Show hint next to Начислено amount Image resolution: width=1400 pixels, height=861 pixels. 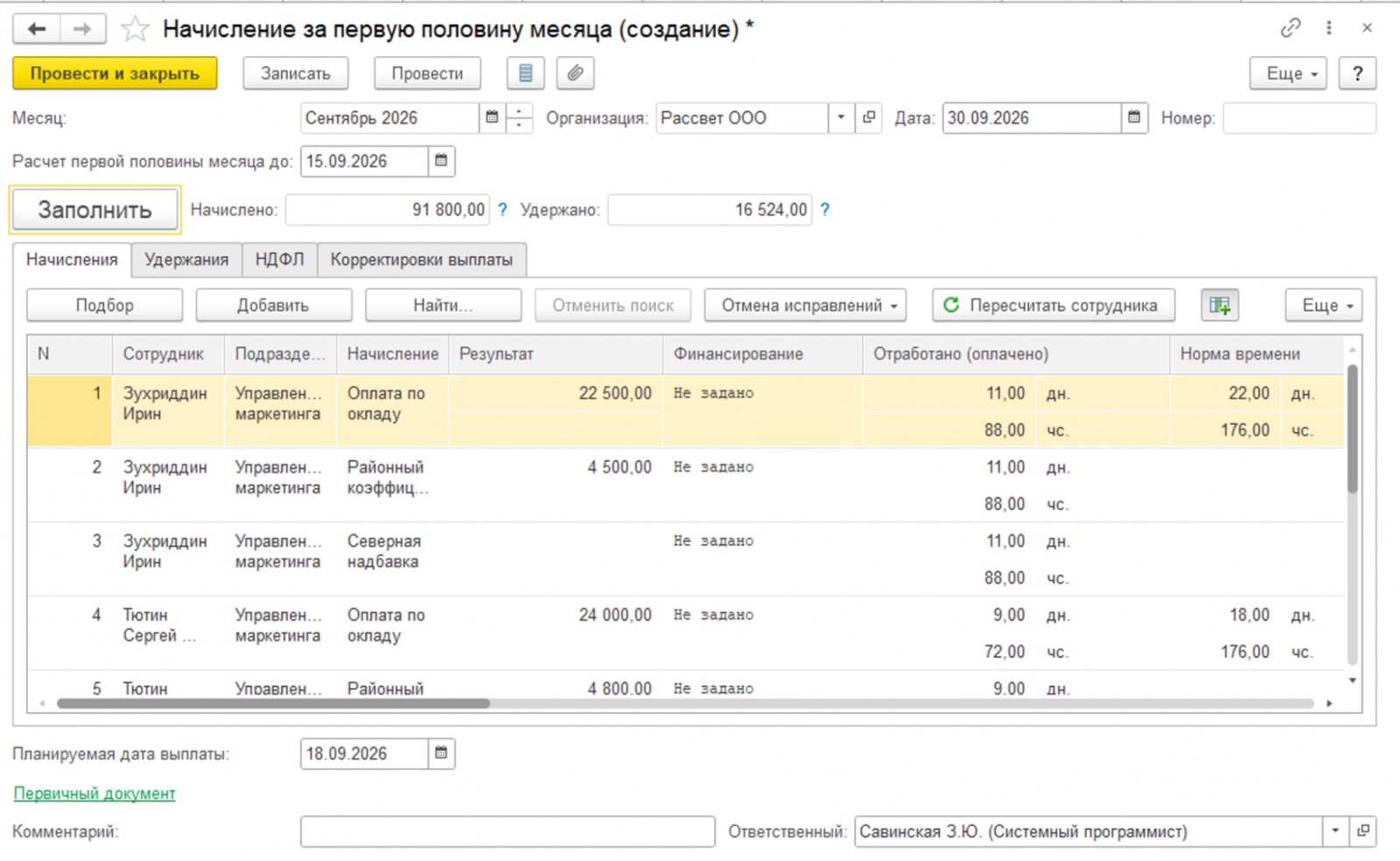click(502, 210)
